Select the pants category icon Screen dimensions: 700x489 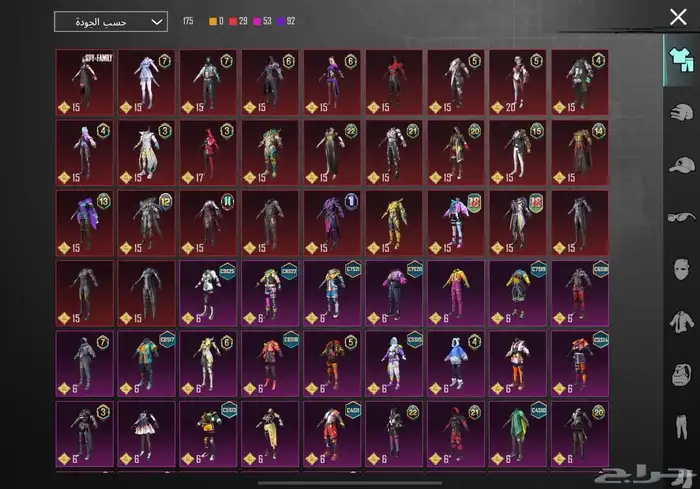[678, 427]
